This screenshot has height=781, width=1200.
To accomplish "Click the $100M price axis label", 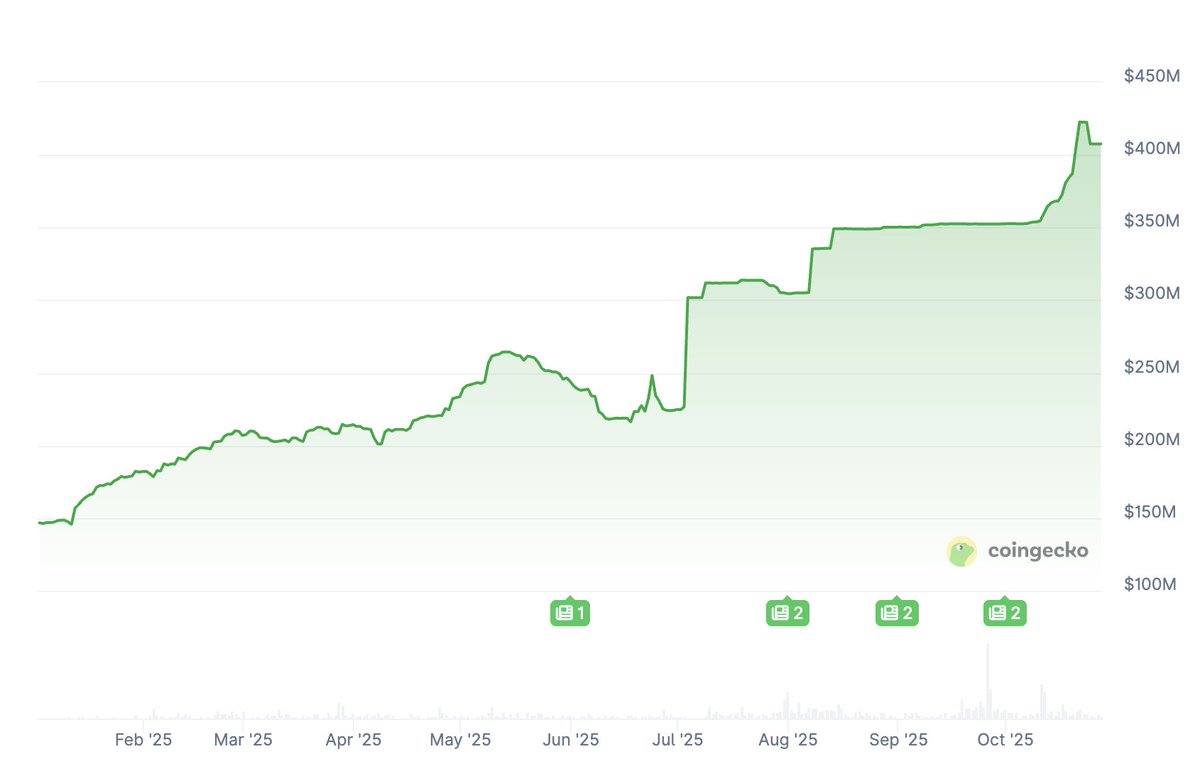I will click(1151, 584).
